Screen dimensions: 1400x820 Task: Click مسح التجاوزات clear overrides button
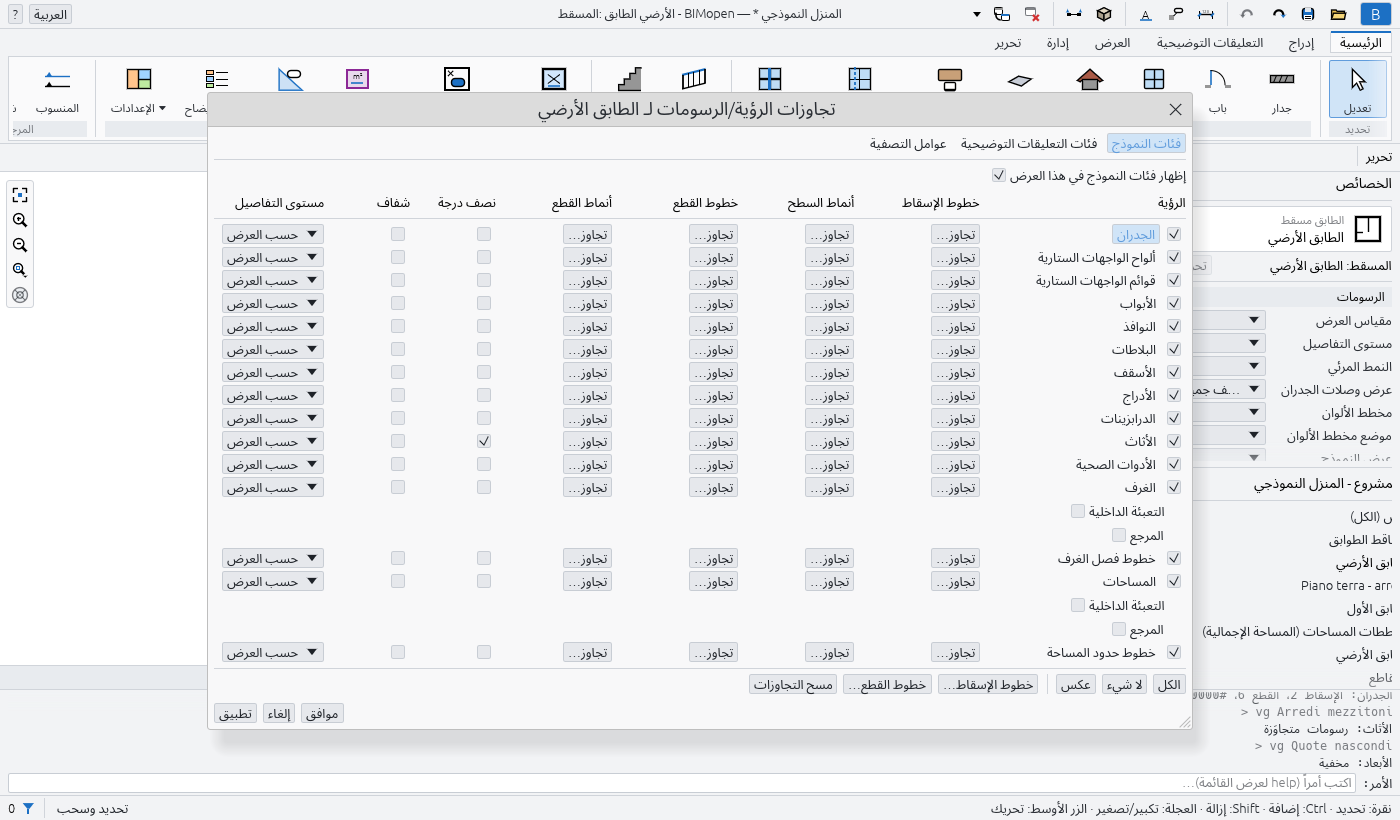pyautogui.click(x=794, y=684)
